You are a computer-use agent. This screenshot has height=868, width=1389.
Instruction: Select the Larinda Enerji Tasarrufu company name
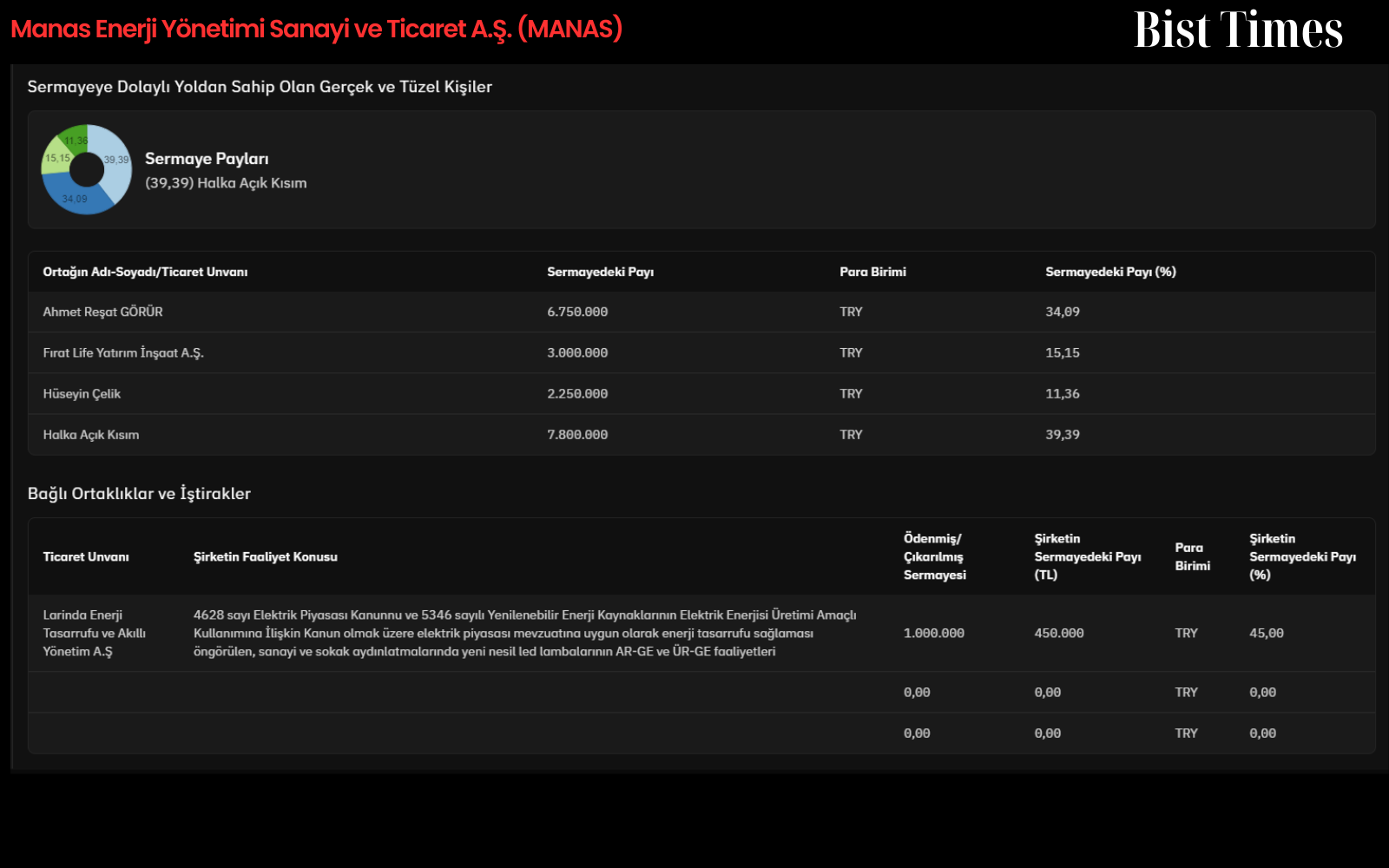click(95, 633)
